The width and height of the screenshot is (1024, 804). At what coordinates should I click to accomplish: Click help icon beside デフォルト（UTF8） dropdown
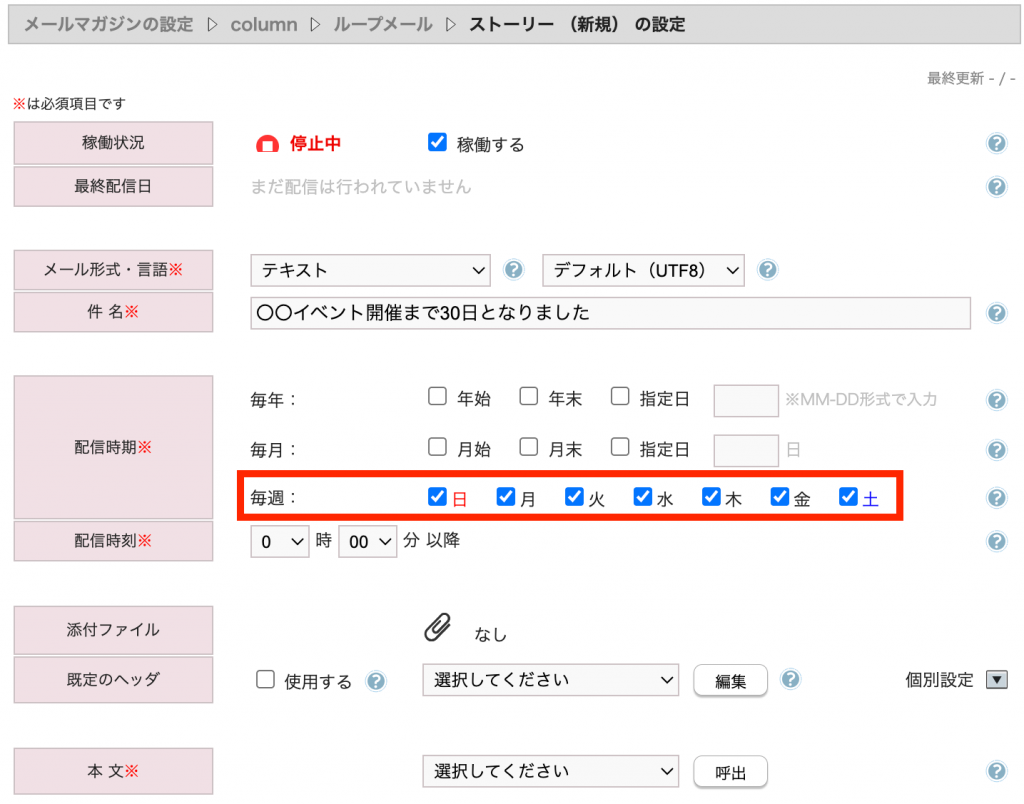pyautogui.click(x=768, y=270)
